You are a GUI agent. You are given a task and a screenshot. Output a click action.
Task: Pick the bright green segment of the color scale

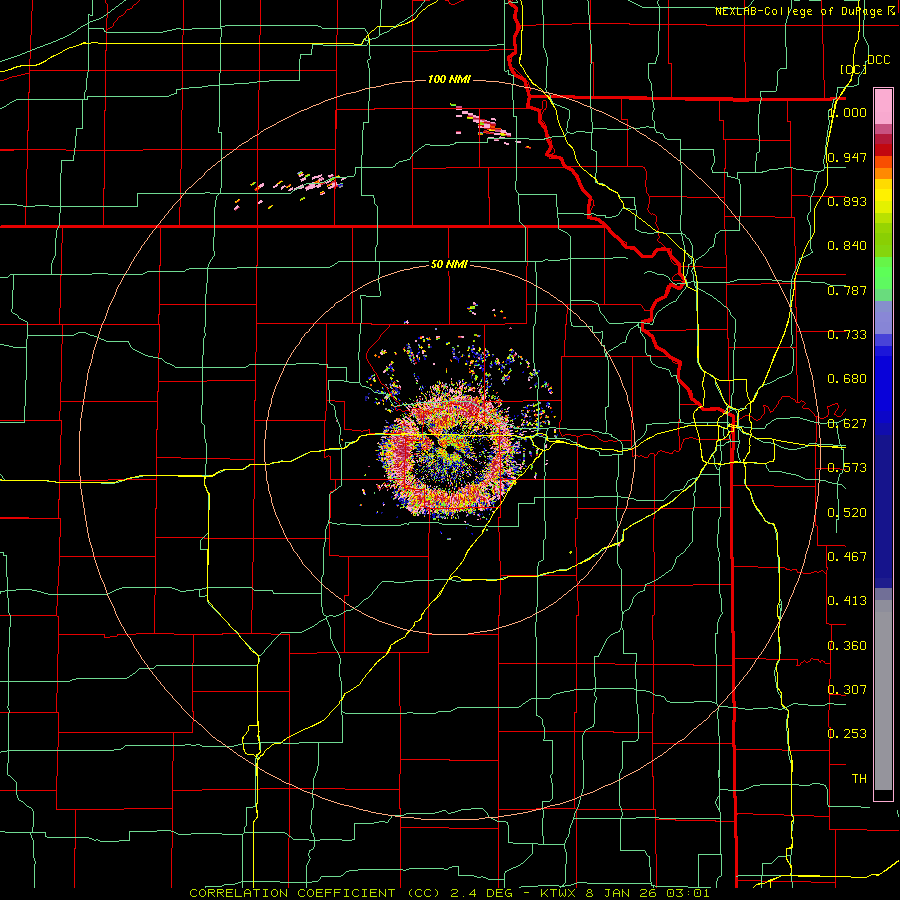[x=883, y=273]
